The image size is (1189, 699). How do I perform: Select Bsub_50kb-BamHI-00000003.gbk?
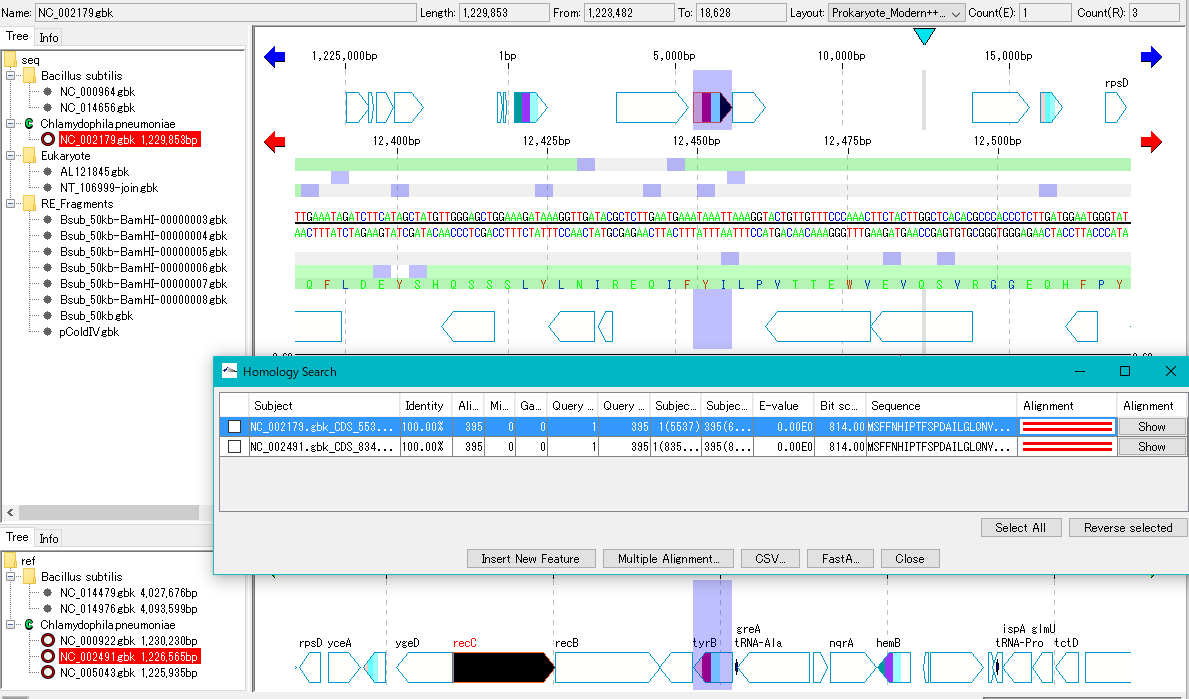pyautogui.click(x=143, y=220)
